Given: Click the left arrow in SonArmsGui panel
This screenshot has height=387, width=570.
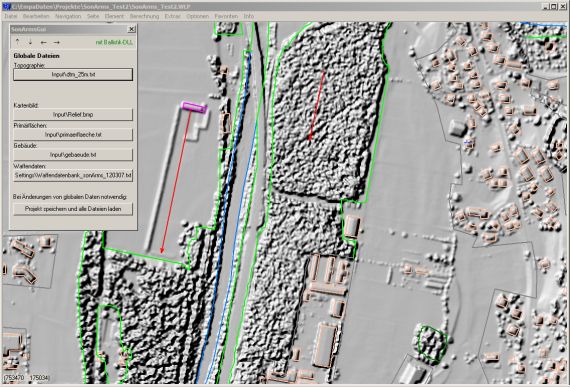Looking at the screenshot, I should (x=43, y=43).
